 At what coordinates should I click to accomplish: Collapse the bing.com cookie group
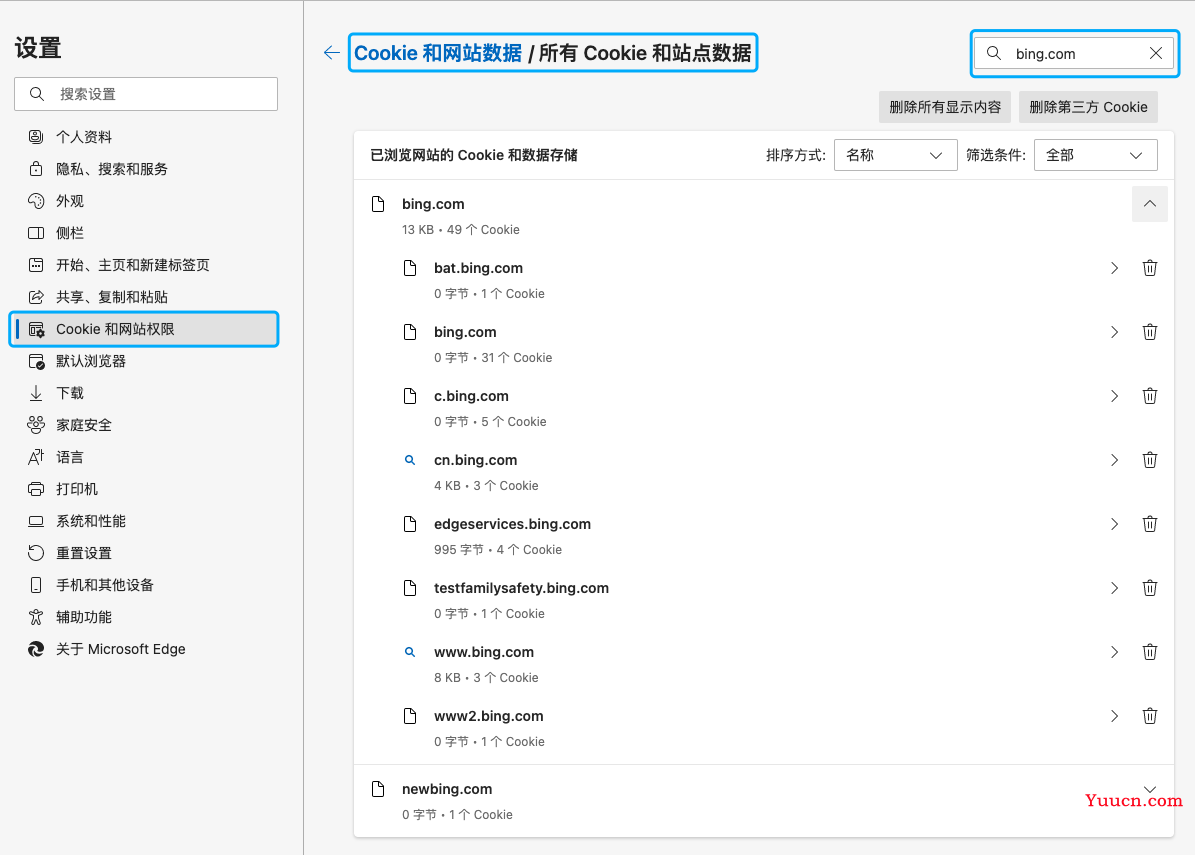tap(1150, 203)
